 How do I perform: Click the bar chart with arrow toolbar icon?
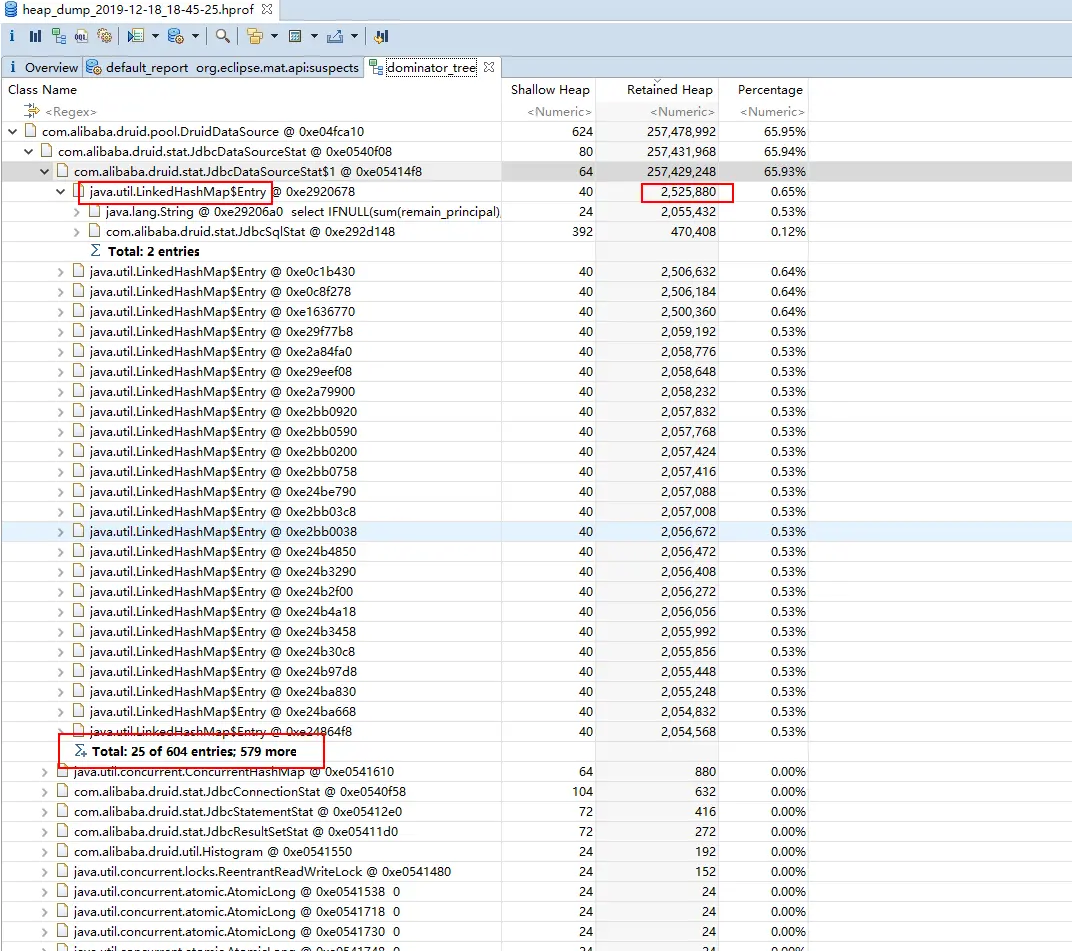click(381, 36)
